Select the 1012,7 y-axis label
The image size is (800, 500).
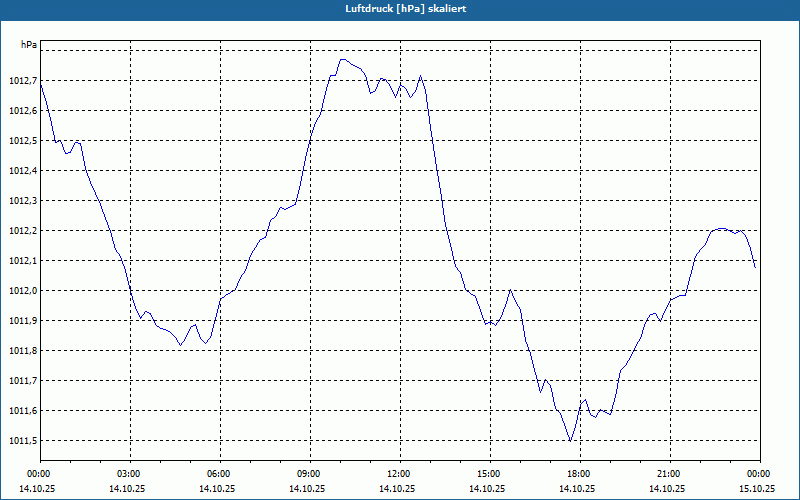pos(23,81)
